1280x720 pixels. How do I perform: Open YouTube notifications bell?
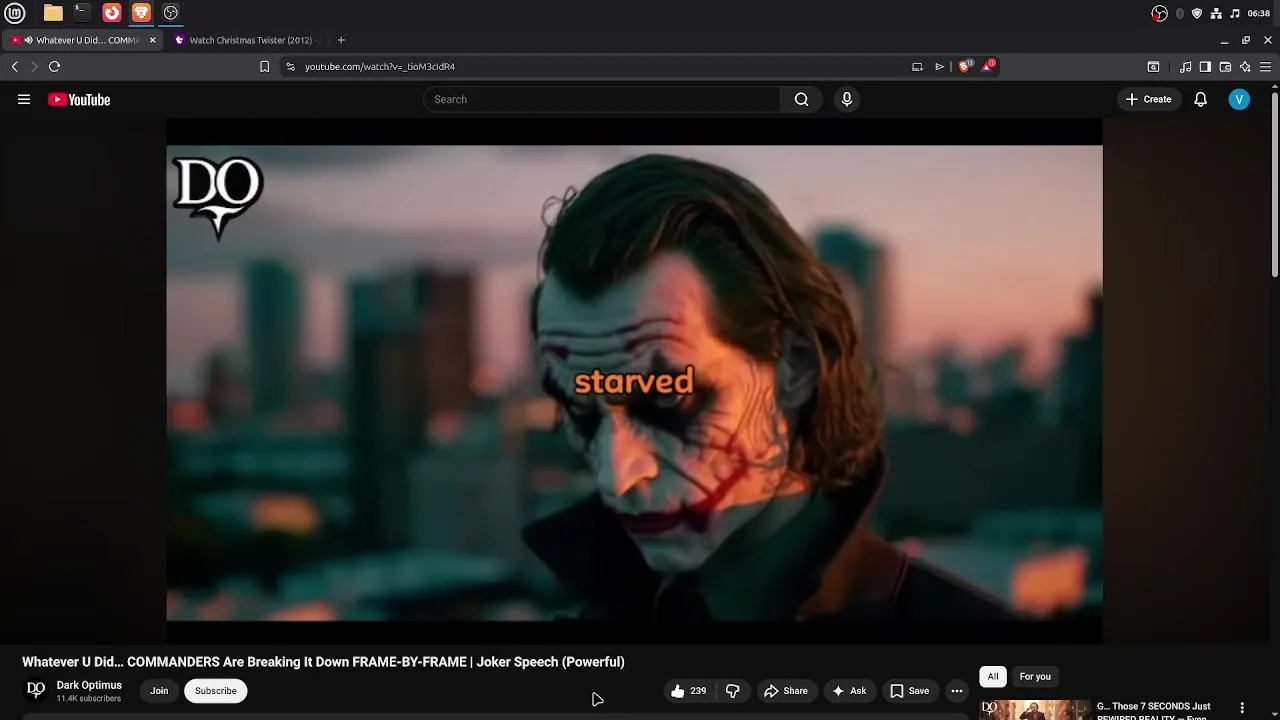click(x=1201, y=99)
